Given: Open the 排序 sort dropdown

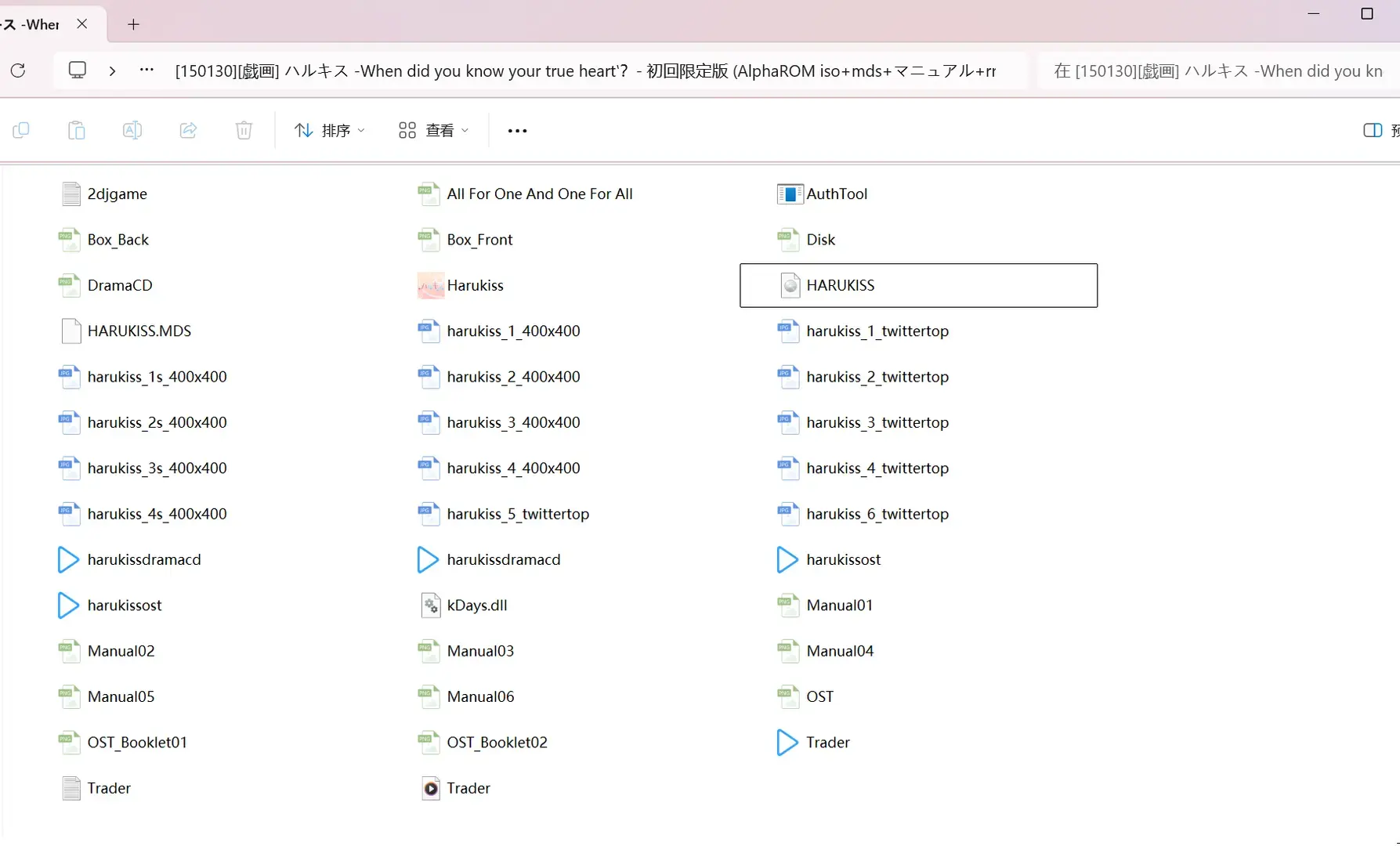Looking at the screenshot, I should tap(329, 130).
